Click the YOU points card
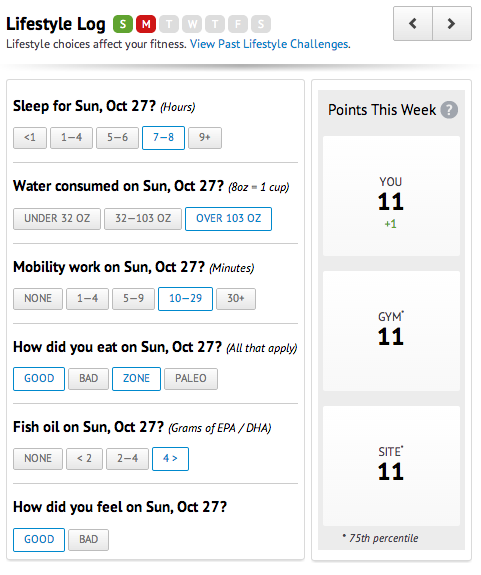 click(391, 196)
